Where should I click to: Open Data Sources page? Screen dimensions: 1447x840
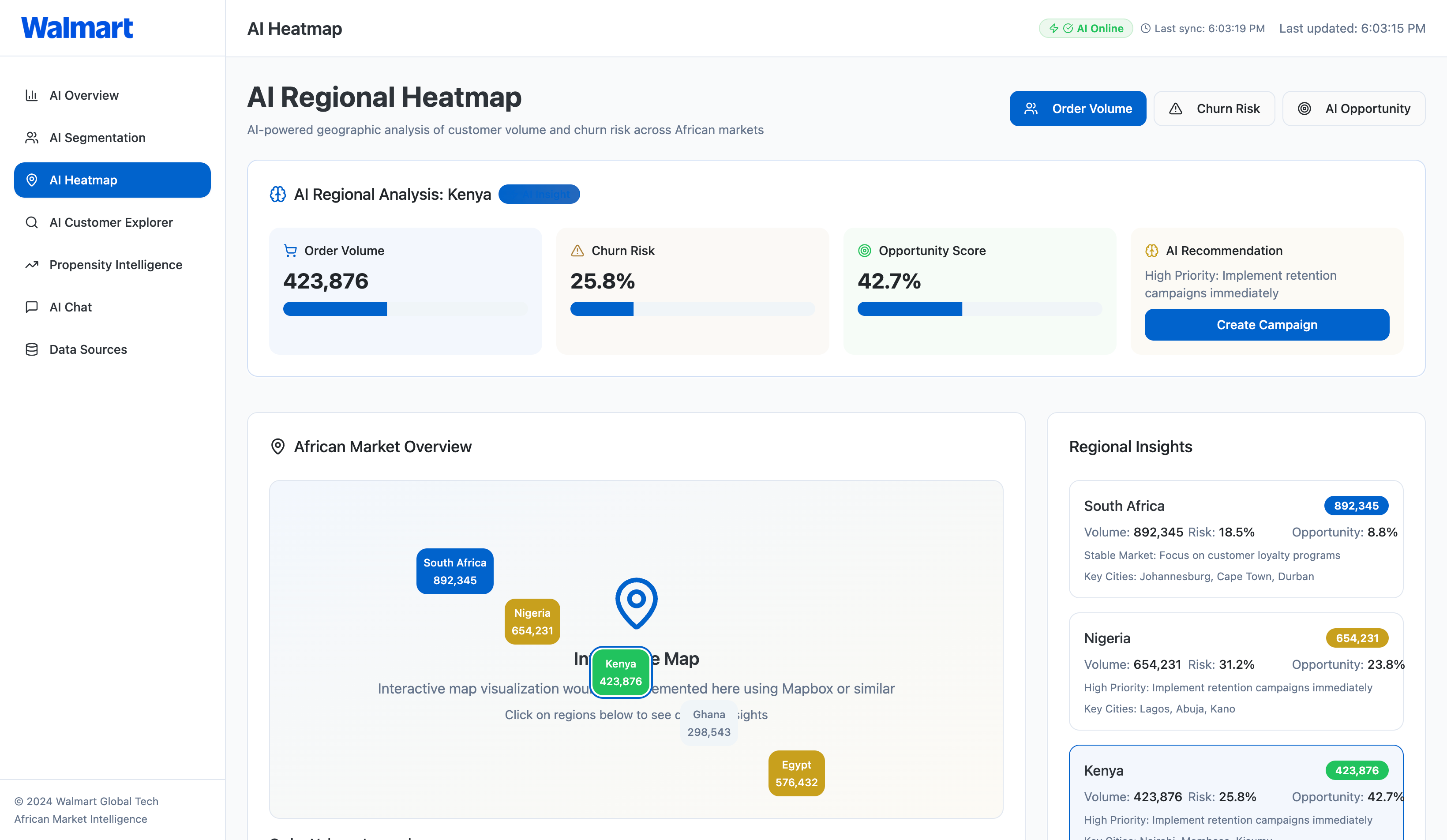(112, 350)
